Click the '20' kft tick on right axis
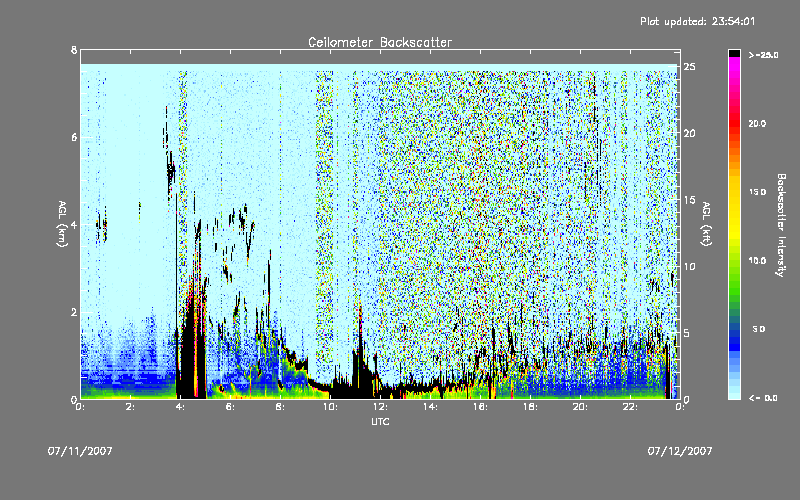The image size is (800, 500). (x=689, y=133)
